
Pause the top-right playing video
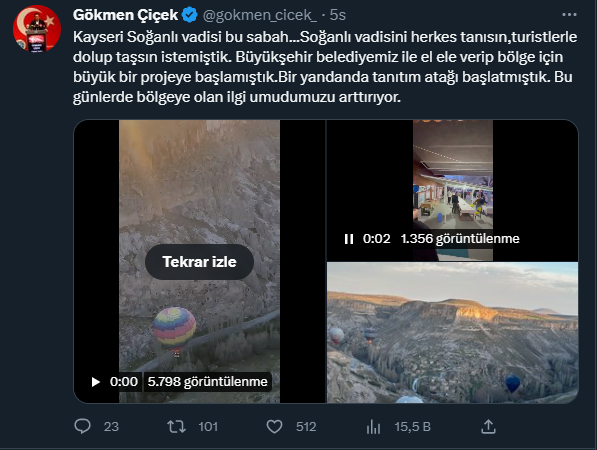[349, 239]
